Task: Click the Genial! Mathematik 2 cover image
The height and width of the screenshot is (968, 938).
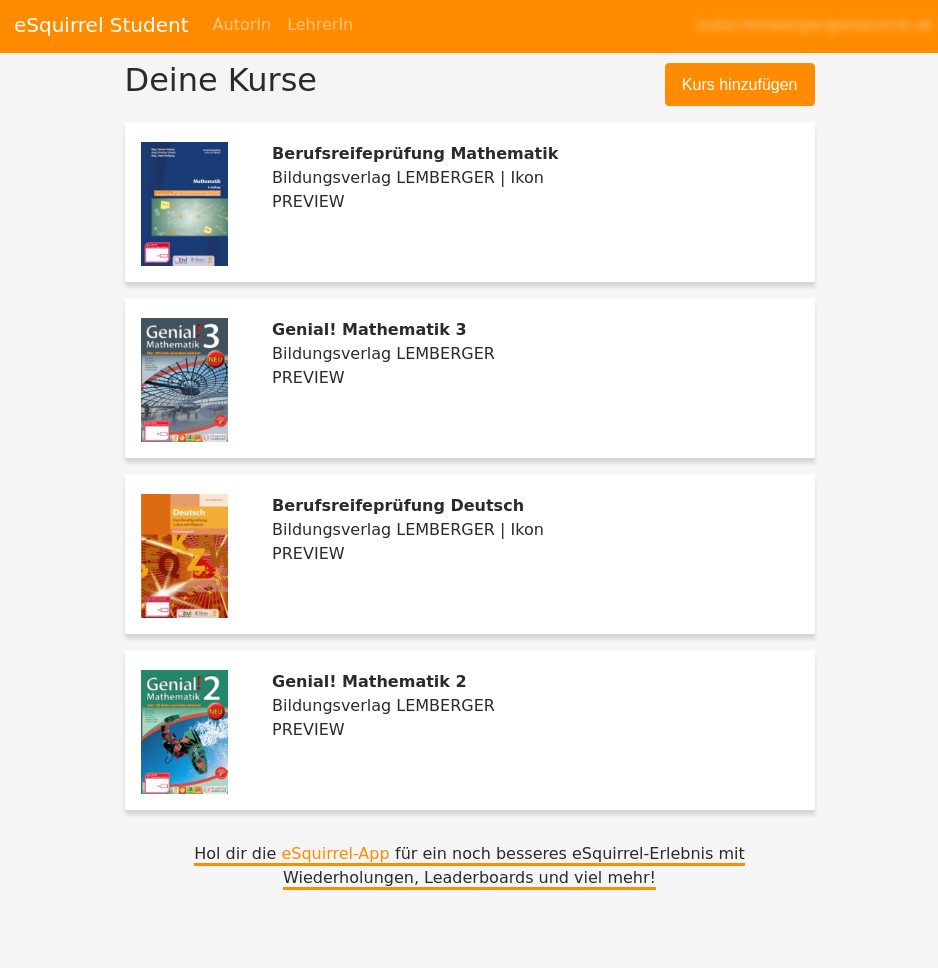Action: tap(184, 732)
